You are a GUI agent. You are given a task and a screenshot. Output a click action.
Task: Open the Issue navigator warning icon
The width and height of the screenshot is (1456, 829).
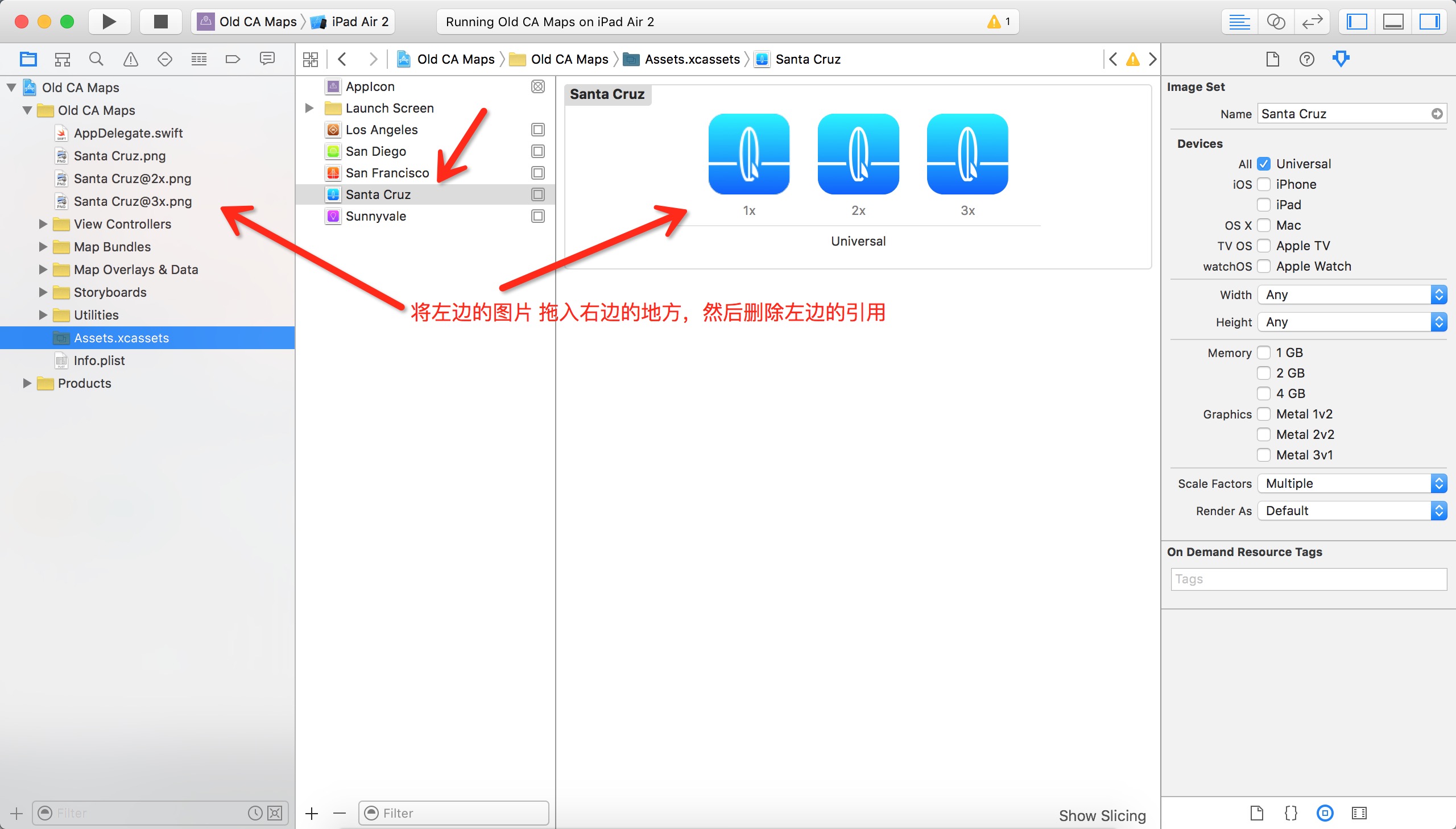130,59
